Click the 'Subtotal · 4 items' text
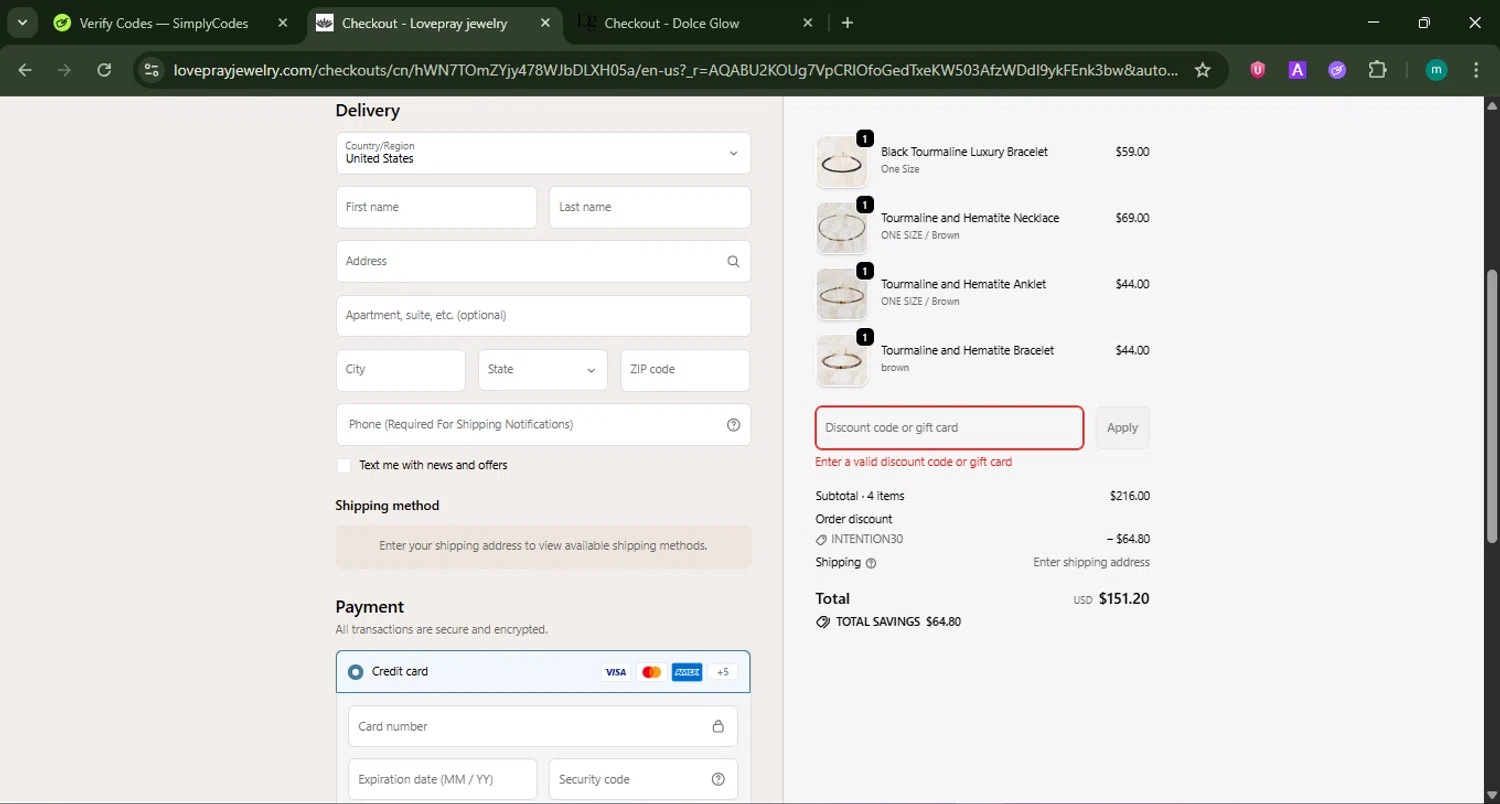Viewport: 1500px width, 804px height. (860, 496)
